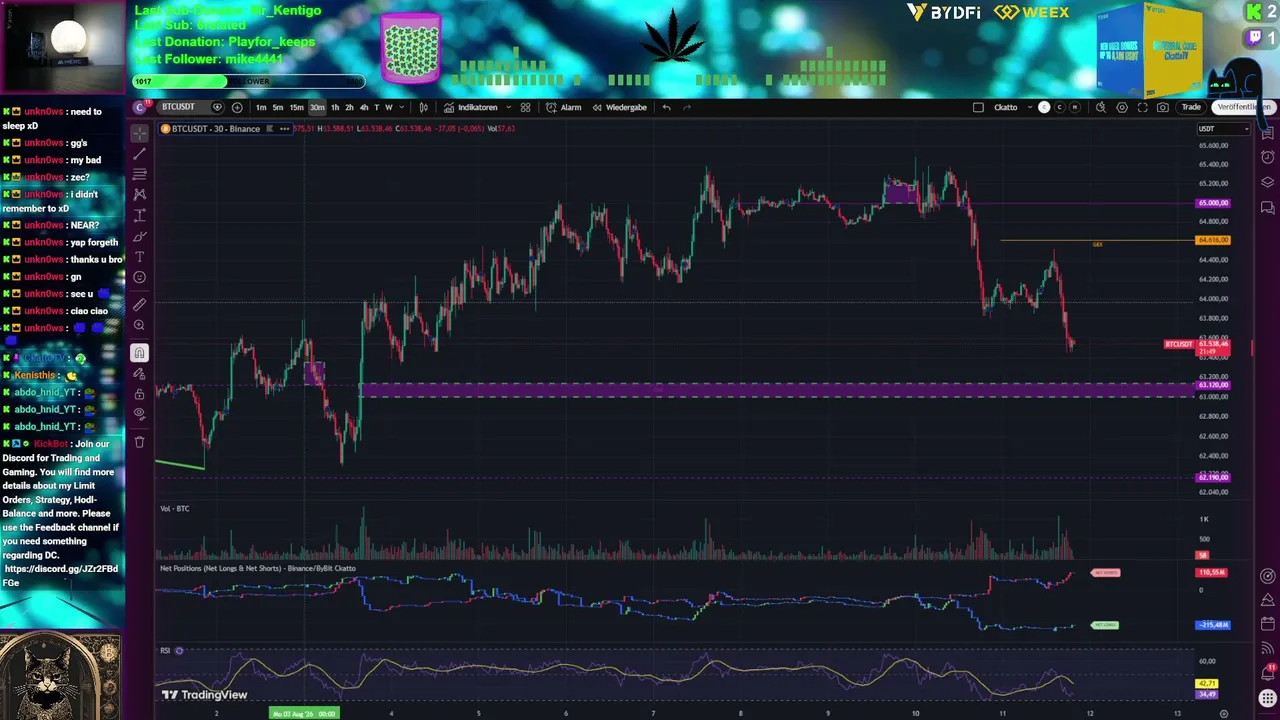Select the trend line drawing tool
Image resolution: width=1280 pixels, height=720 pixels.
point(139,153)
